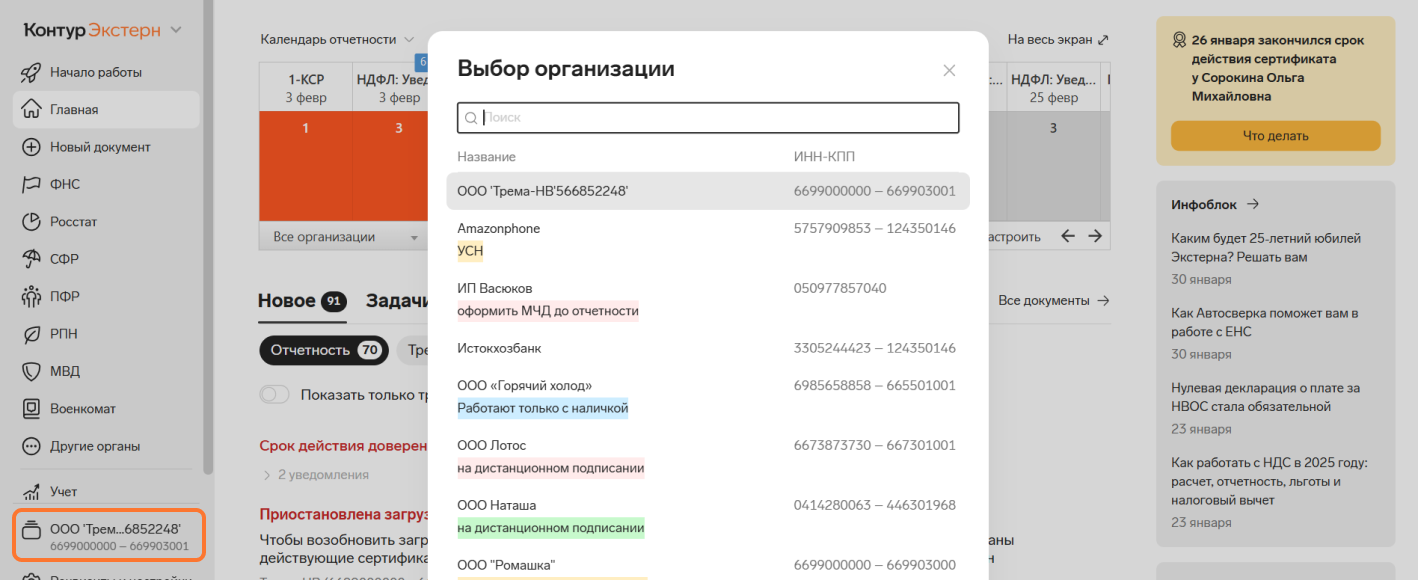This screenshot has height=580, width=1418.
Task: Open article Как работать с НДС в 2025 году
Action: (1269, 481)
